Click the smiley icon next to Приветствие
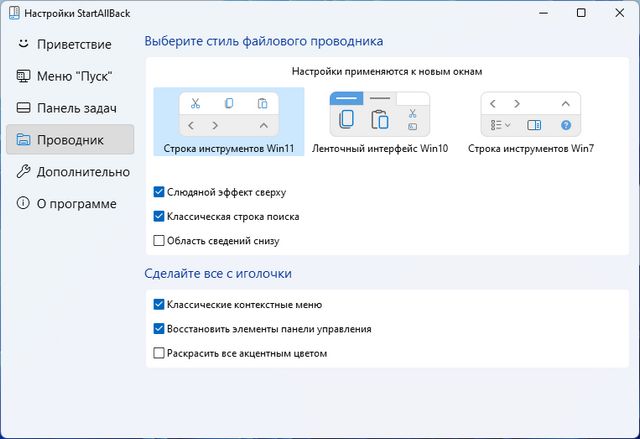Viewport: 640px width, 439px height. (22, 44)
